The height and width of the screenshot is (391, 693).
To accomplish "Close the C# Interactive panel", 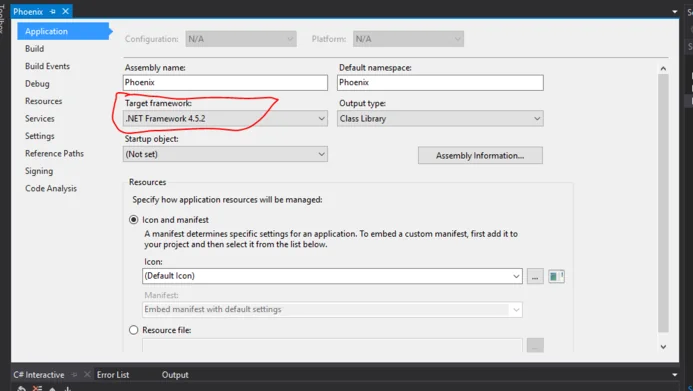I will coord(87,375).
